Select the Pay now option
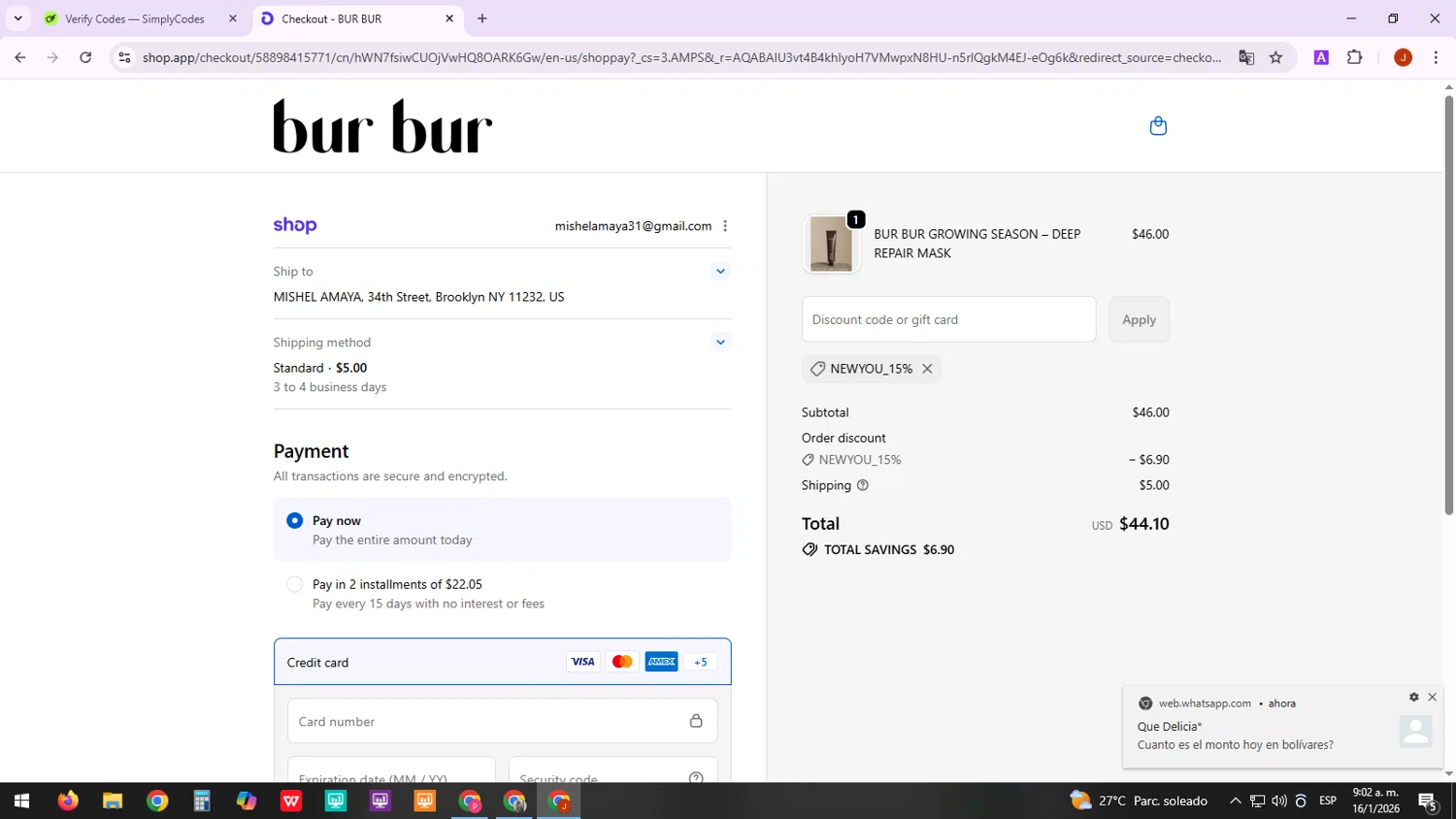Image resolution: width=1456 pixels, height=819 pixels. (502, 530)
